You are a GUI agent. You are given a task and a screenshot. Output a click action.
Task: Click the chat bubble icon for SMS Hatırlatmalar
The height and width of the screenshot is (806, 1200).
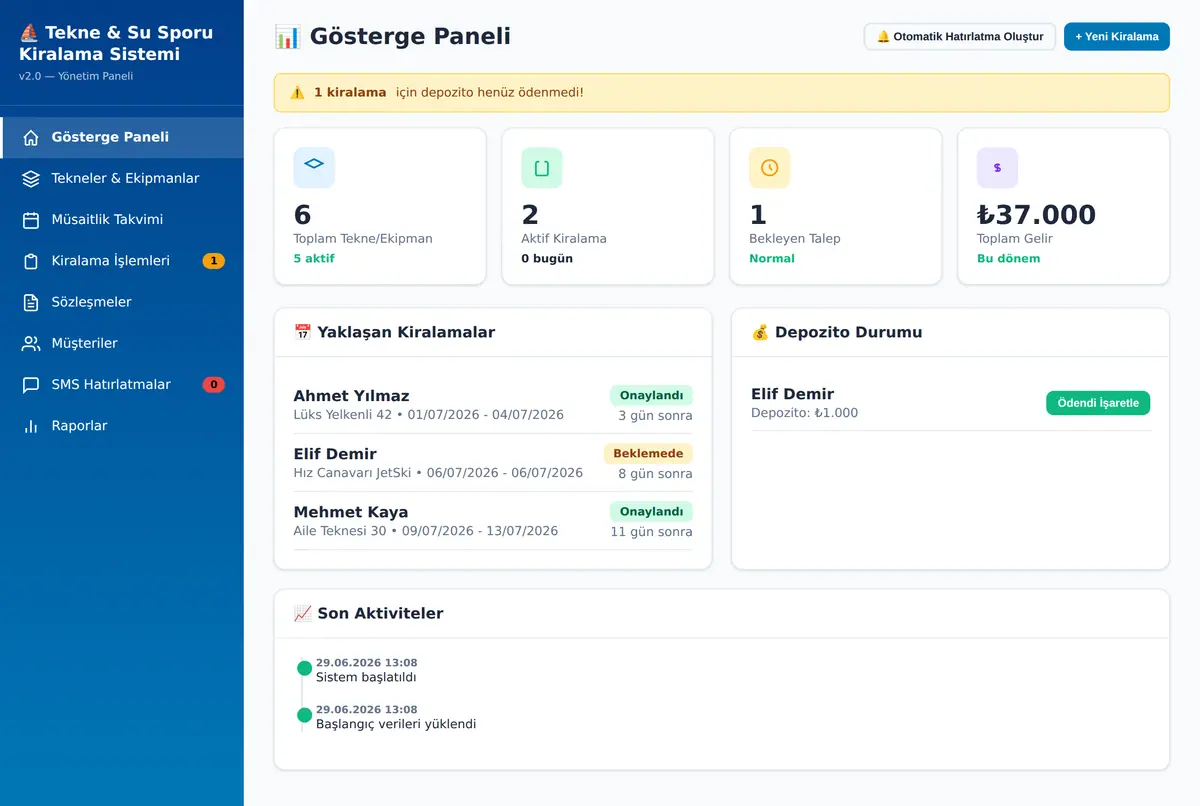click(x=31, y=385)
